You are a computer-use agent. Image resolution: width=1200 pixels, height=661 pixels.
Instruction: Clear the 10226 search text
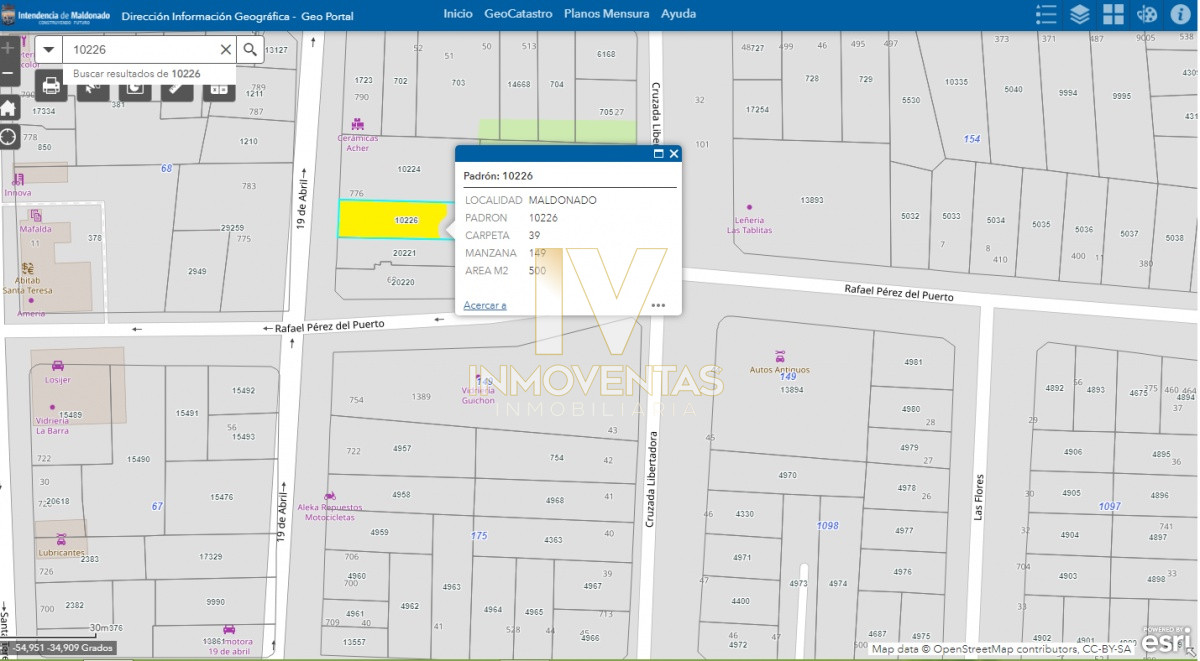click(225, 48)
